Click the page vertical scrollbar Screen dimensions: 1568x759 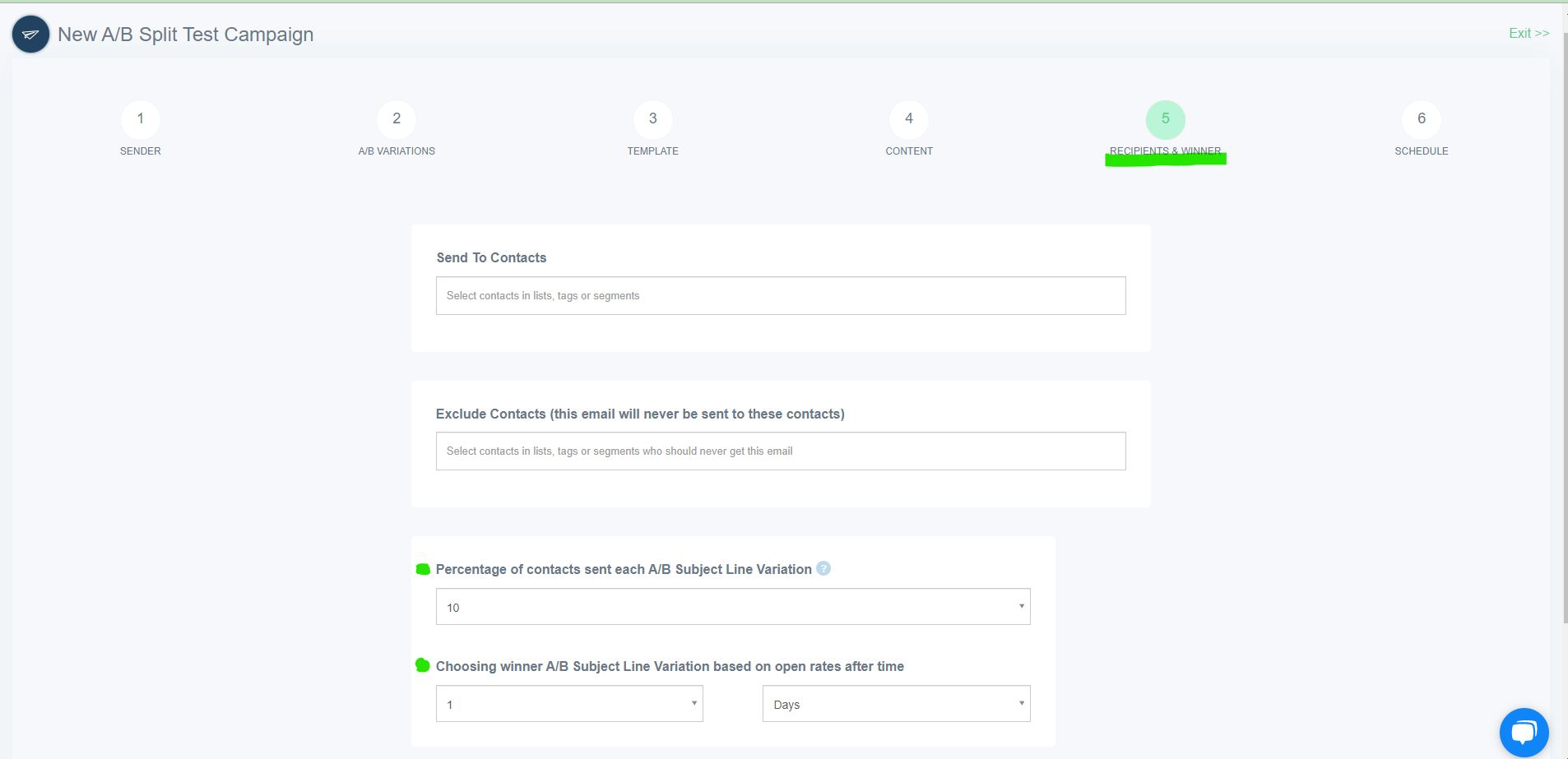(x=1565, y=329)
